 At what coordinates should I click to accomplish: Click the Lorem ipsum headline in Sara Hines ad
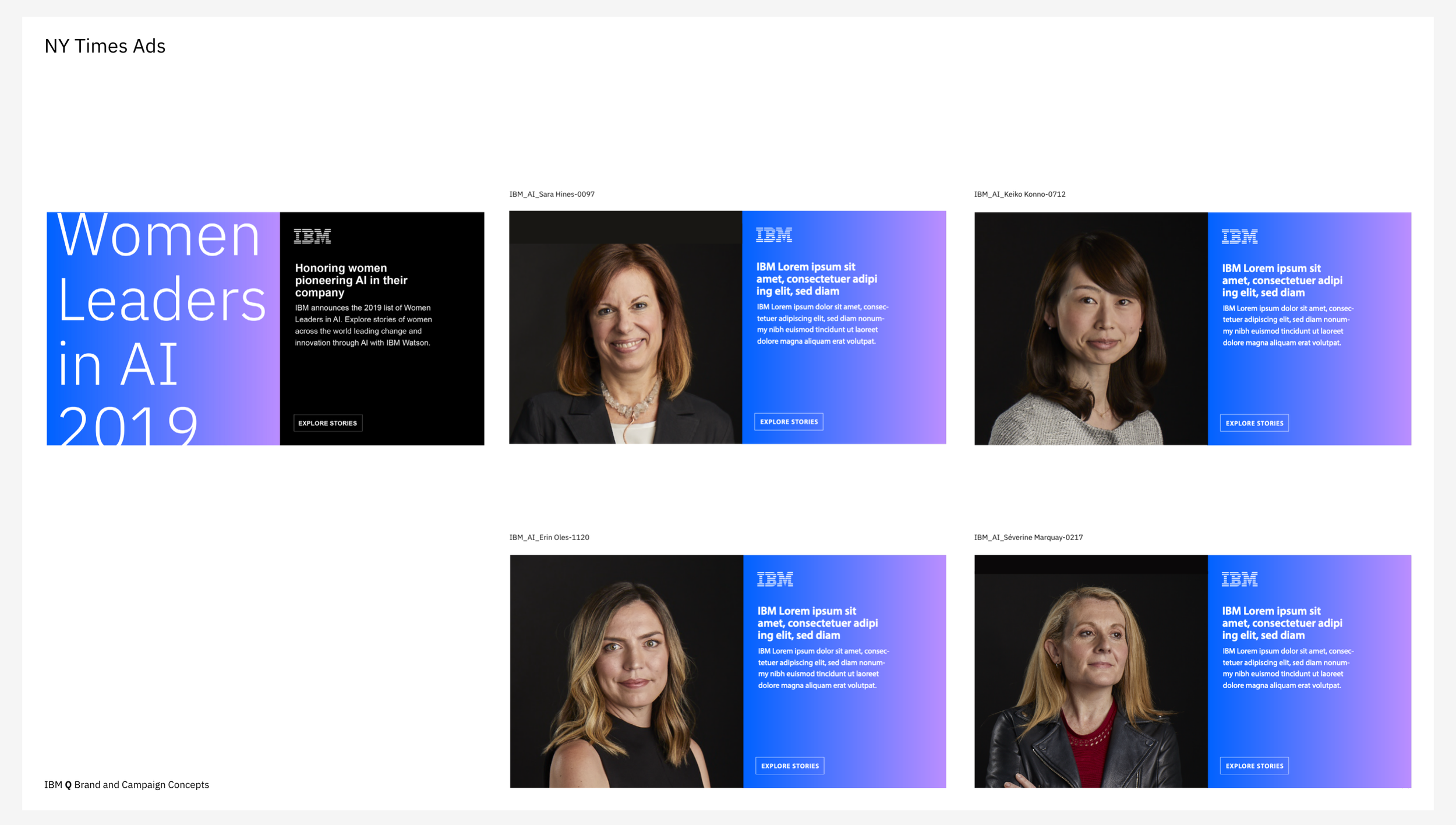click(817, 279)
